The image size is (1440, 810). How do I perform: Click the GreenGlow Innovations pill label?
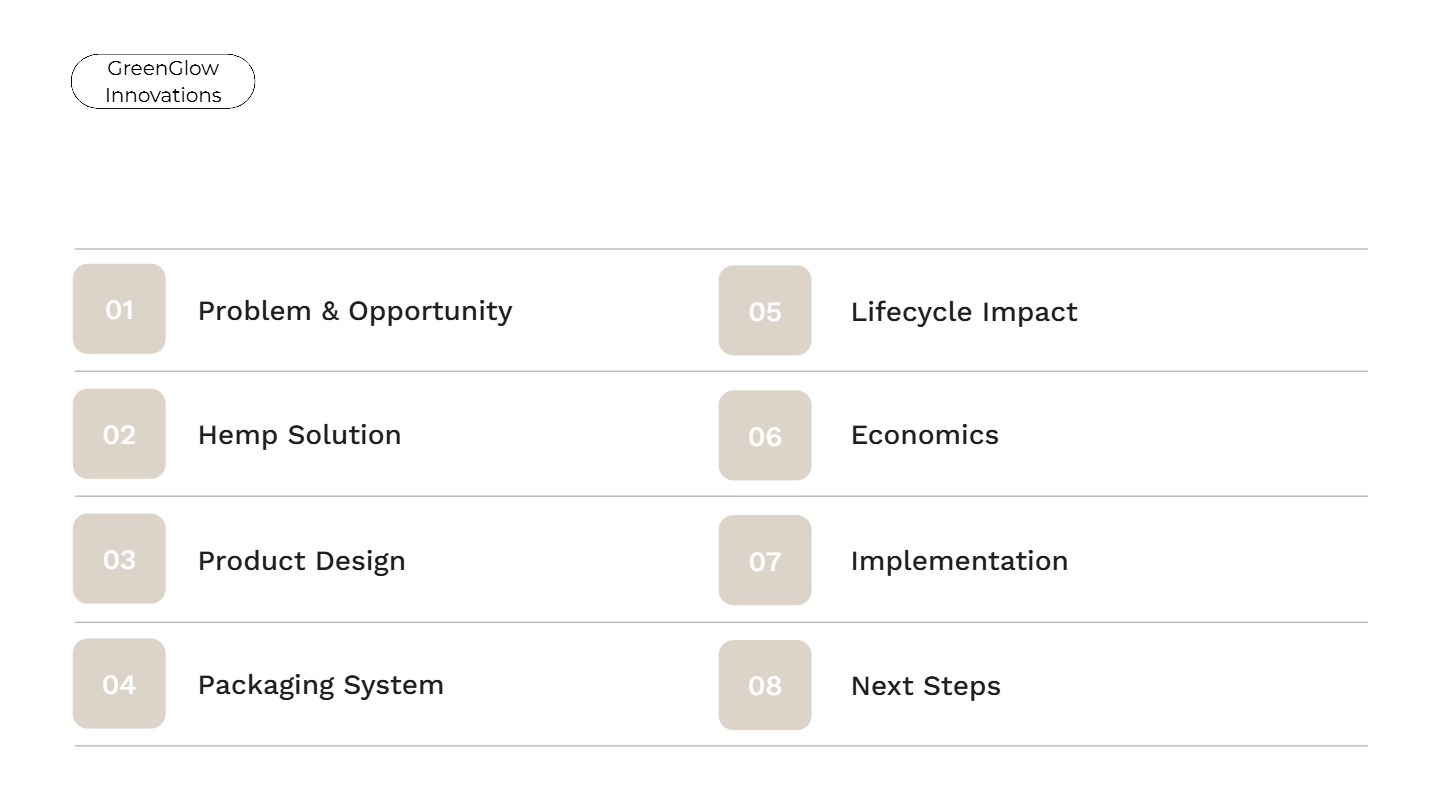pos(163,82)
